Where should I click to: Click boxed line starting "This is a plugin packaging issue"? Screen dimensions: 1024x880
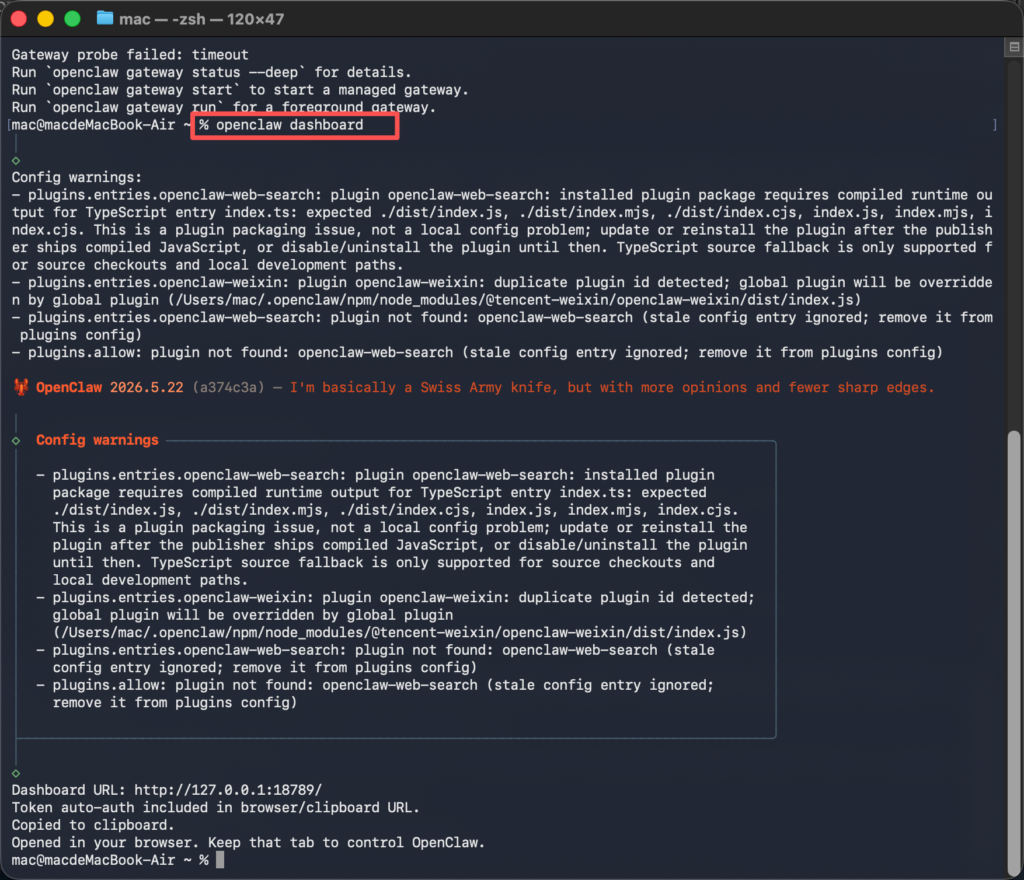tap(400, 528)
